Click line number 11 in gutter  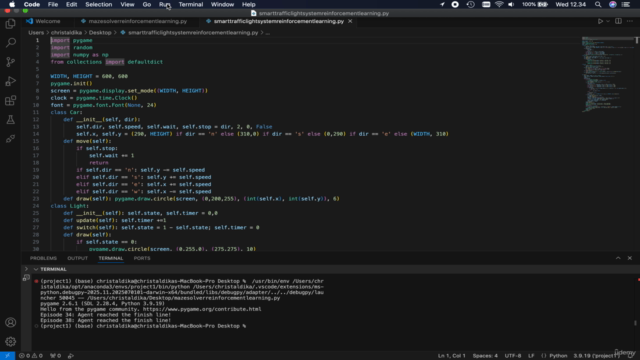click(x=36, y=112)
